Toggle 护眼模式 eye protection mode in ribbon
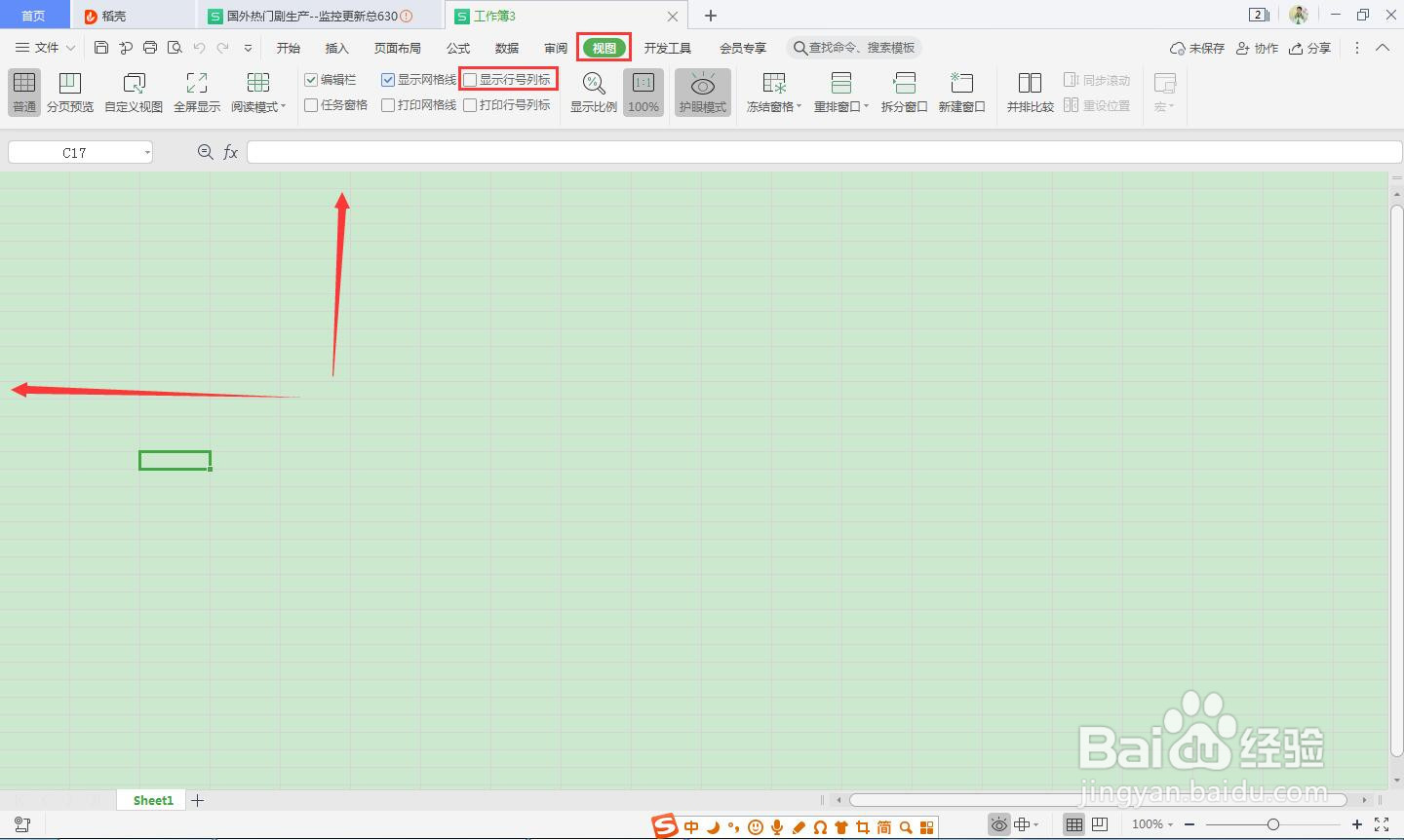The width and height of the screenshot is (1404, 840). click(703, 93)
